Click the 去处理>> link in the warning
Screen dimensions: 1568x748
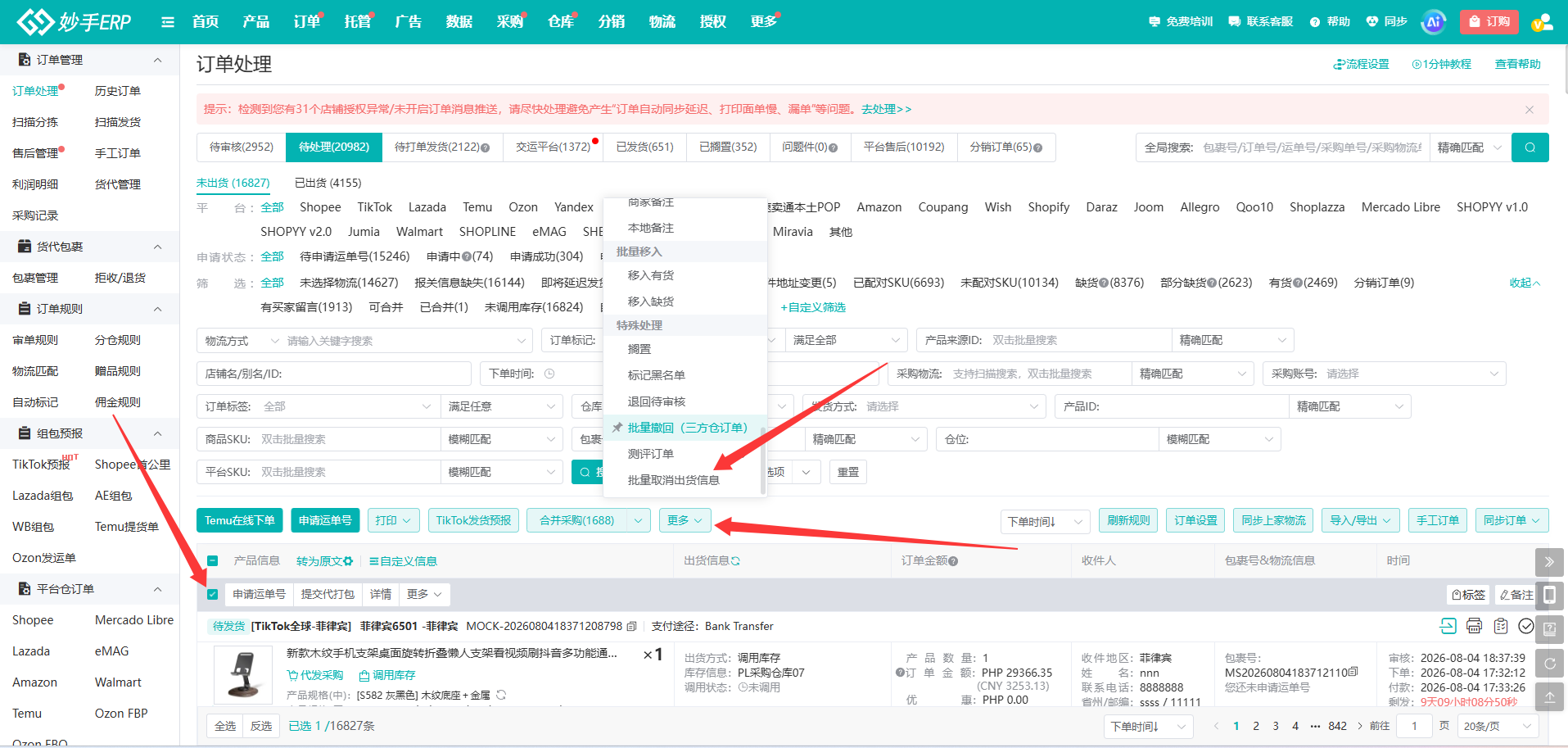pos(886,109)
